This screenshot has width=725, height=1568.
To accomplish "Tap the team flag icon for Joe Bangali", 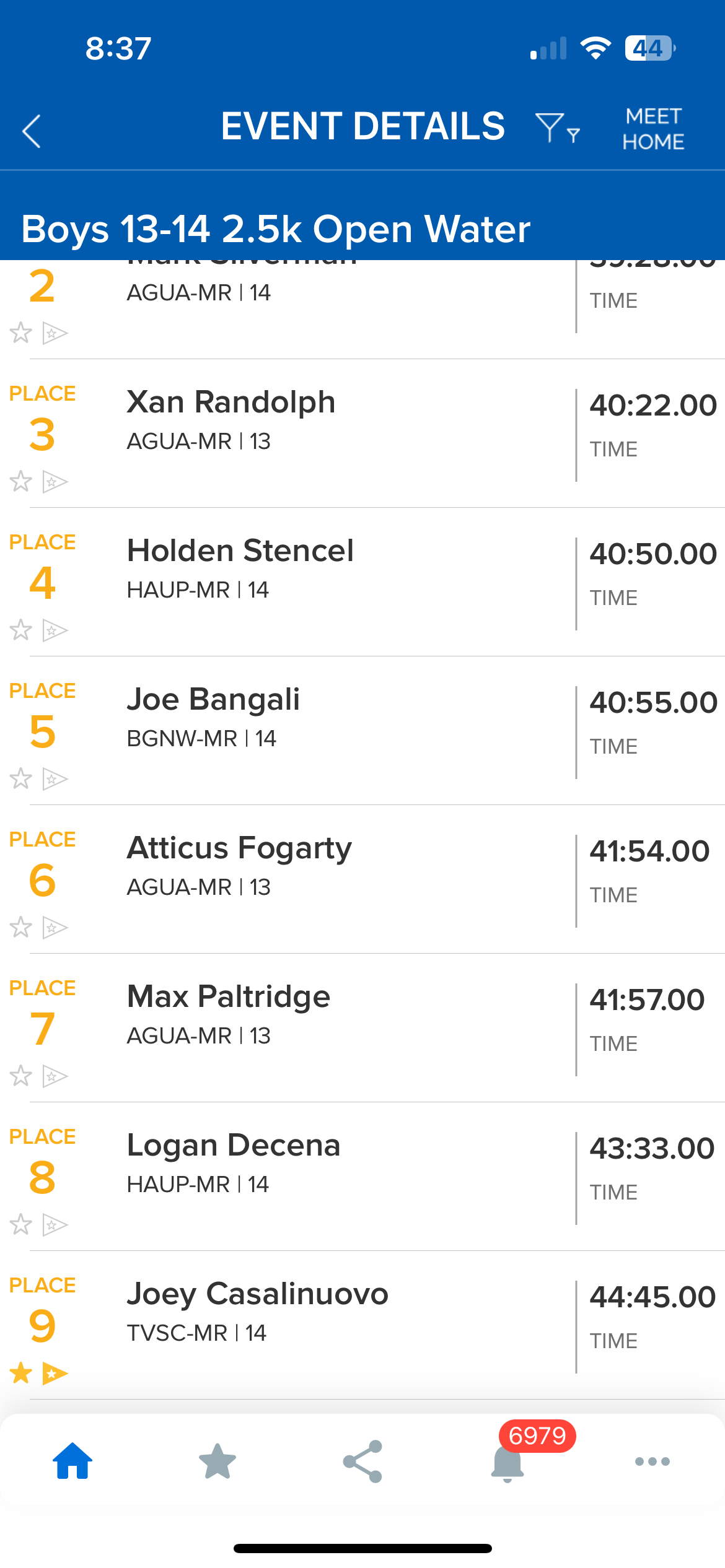I will point(55,778).
